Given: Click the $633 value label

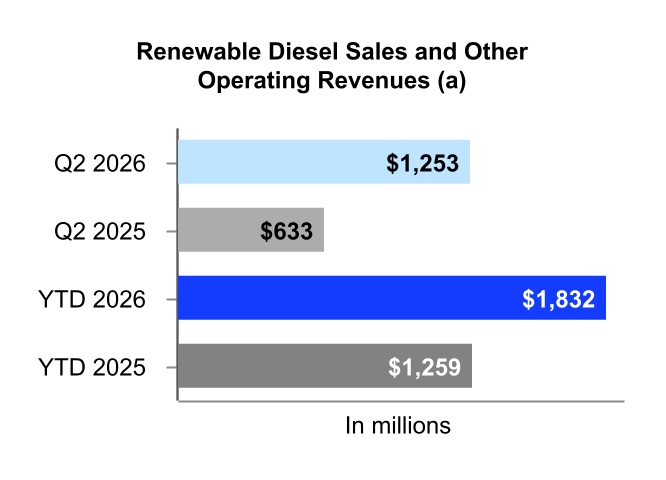Looking at the screenshot, I should pos(287,232).
